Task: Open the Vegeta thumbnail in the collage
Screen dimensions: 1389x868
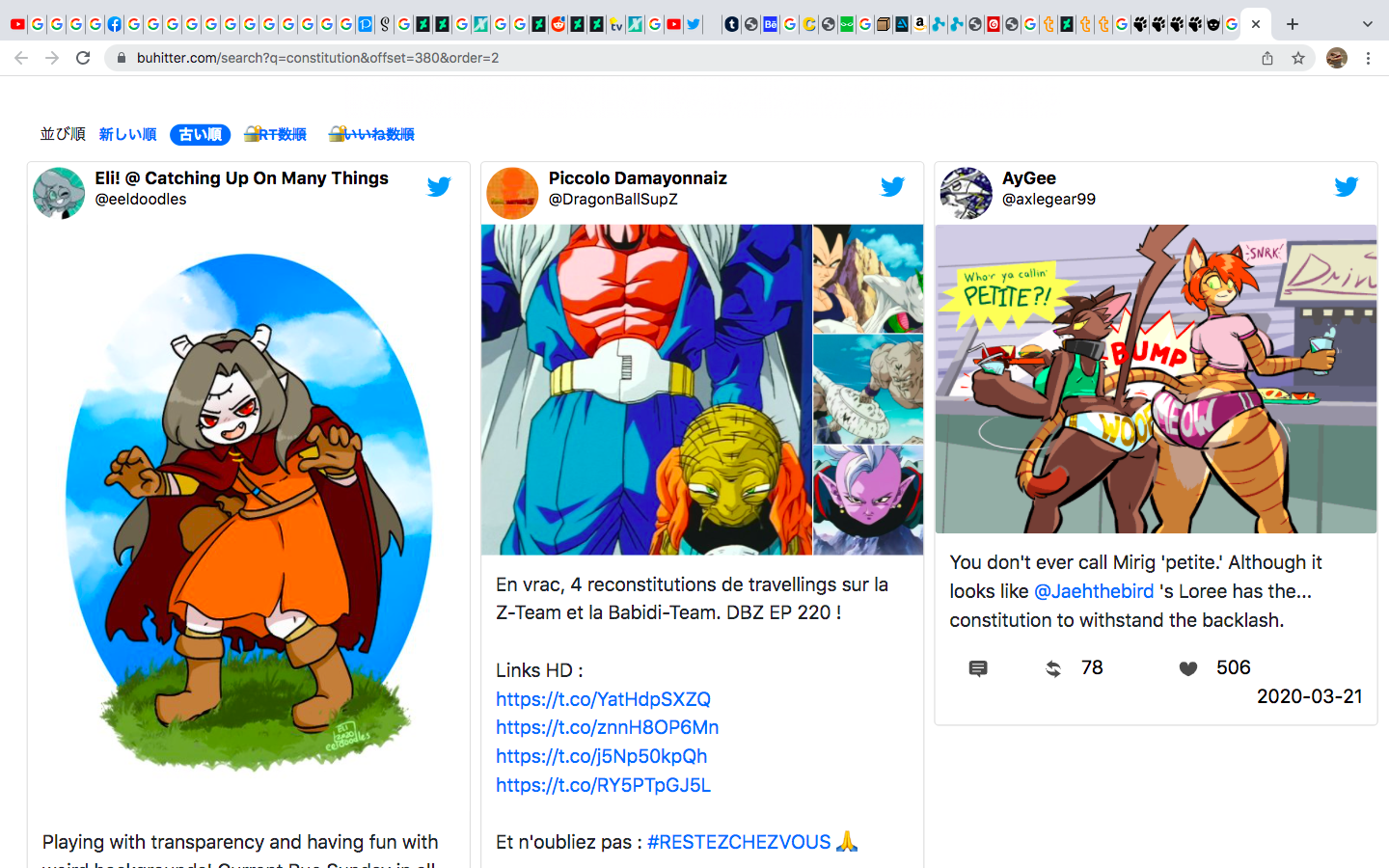Action: pos(868,279)
